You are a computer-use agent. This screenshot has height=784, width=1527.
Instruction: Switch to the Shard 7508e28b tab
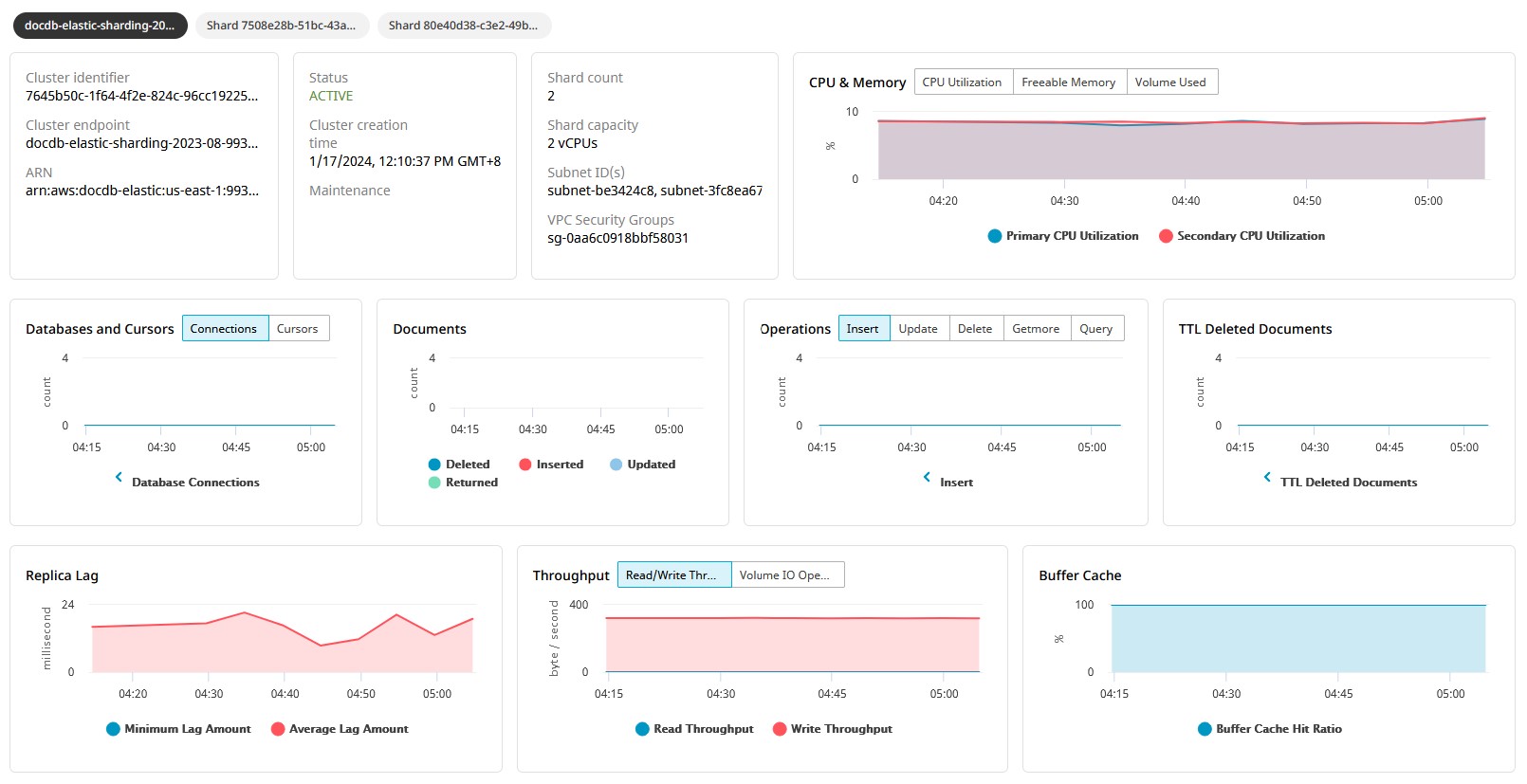281,26
